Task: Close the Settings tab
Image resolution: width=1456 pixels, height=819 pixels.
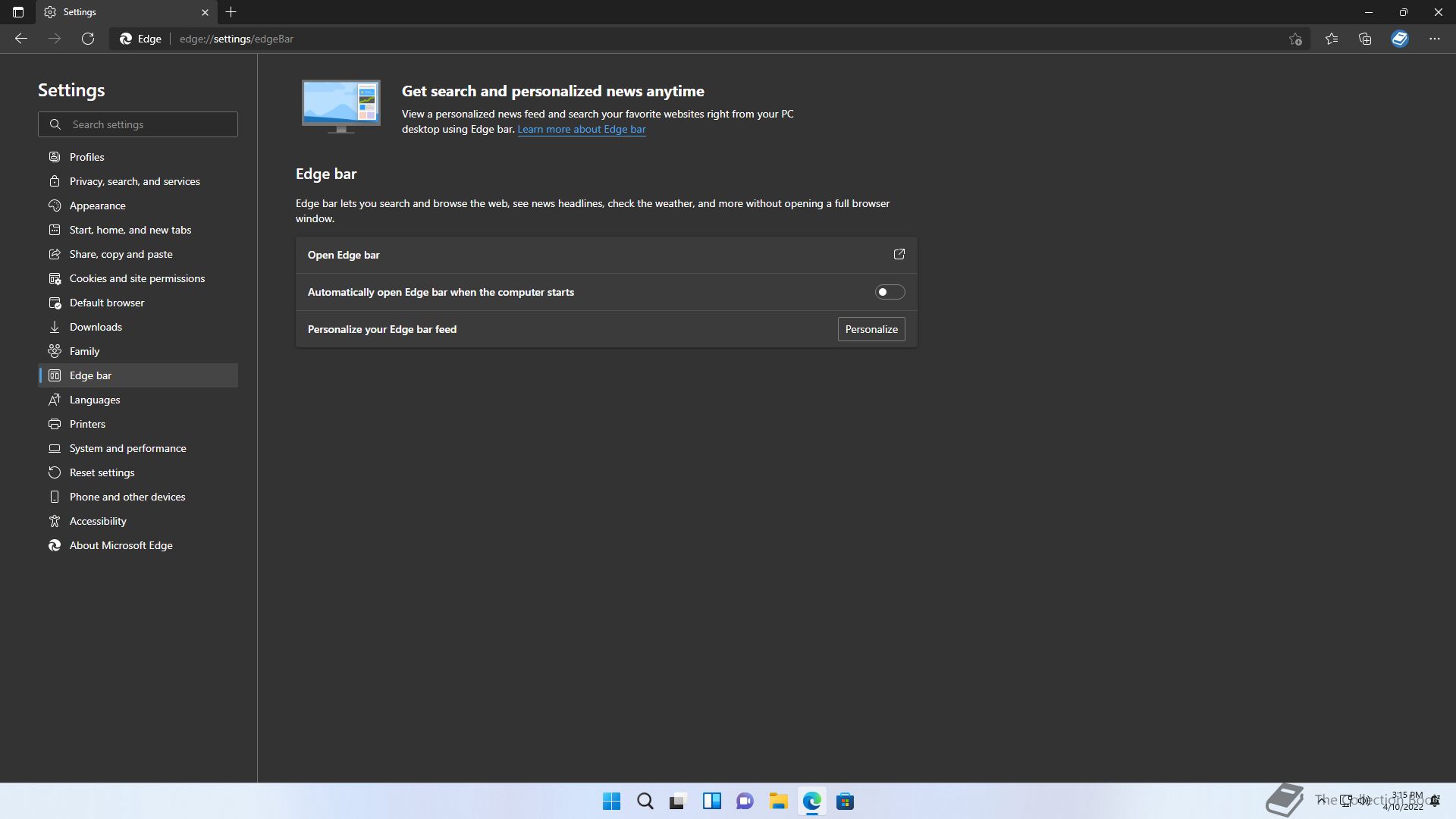Action: [x=205, y=12]
